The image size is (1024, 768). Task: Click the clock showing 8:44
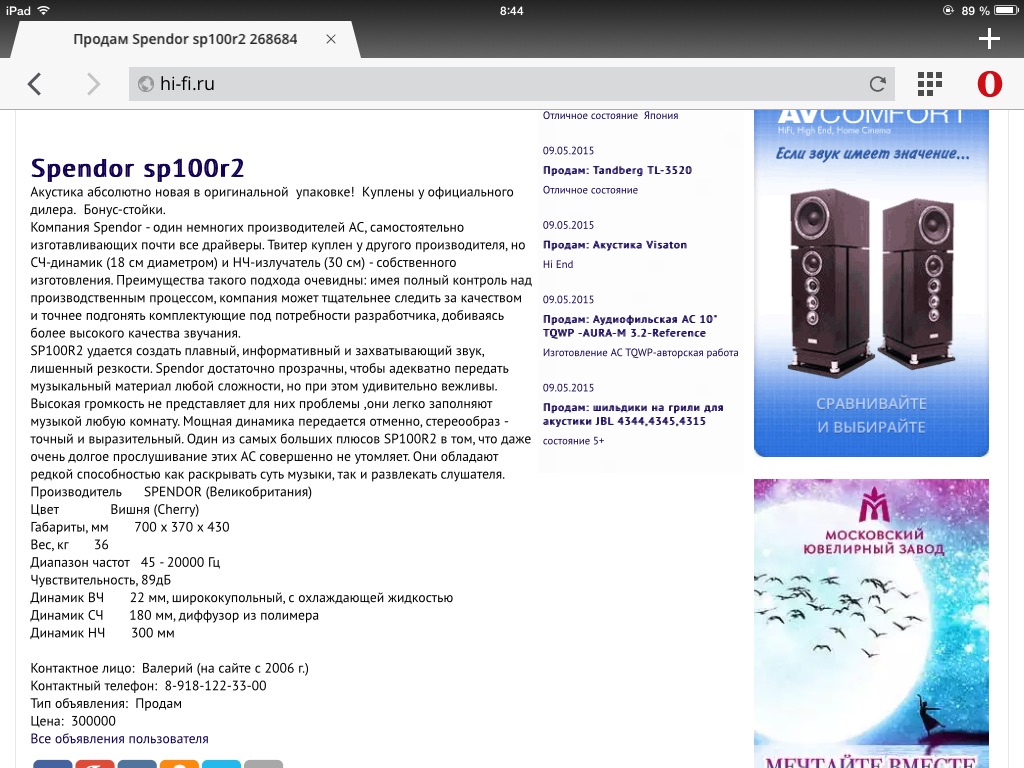[511, 10]
